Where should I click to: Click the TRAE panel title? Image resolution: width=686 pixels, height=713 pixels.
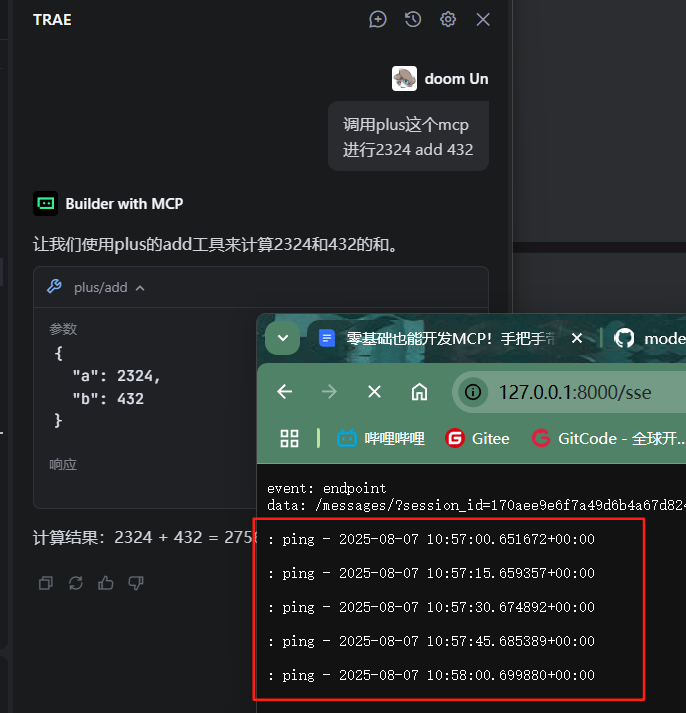pyautogui.click(x=52, y=20)
